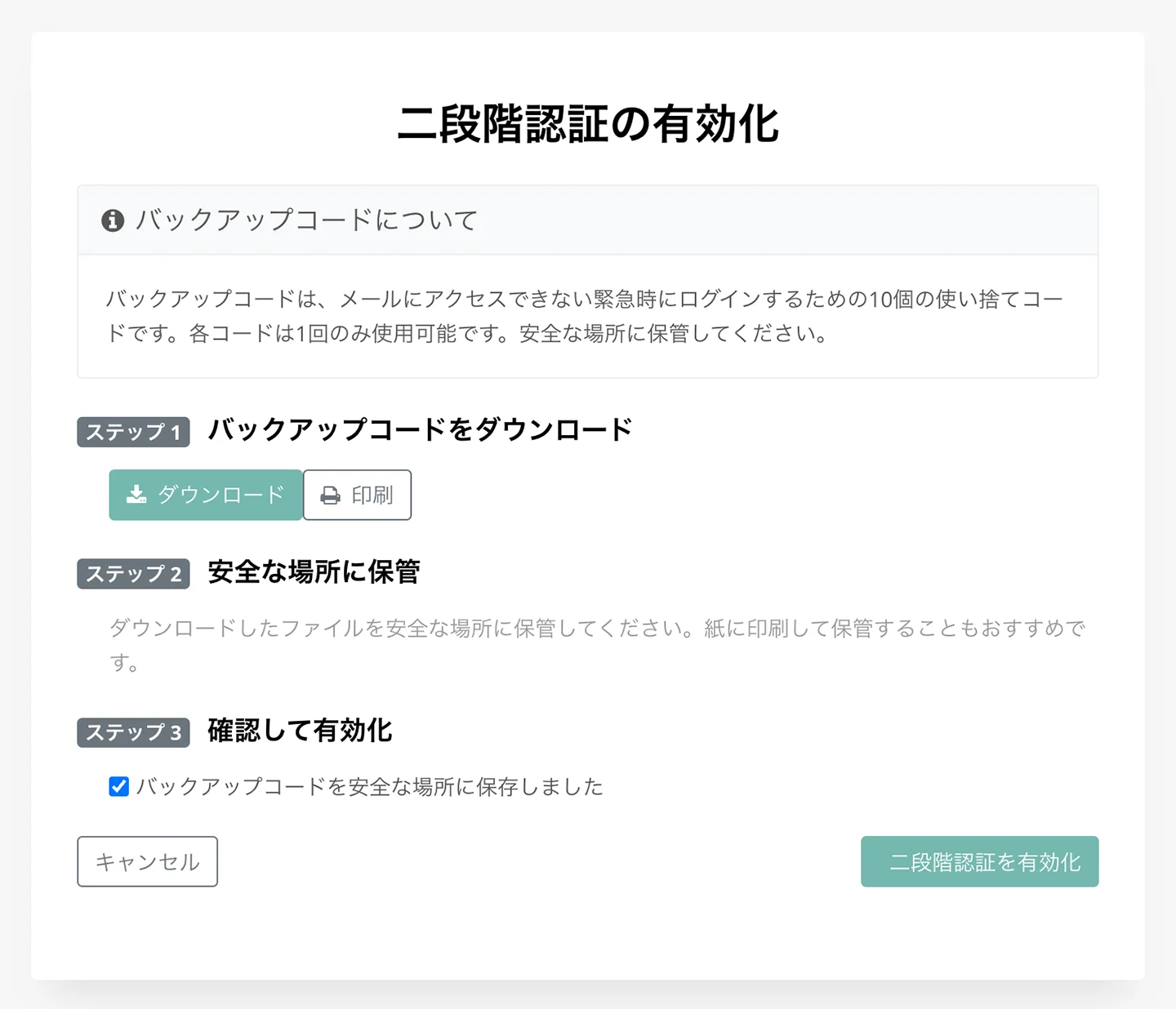The width and height of the screenshot is (1176, 1009).
Task: Collapse the backup code explanation section
Action: click(306, 220)
